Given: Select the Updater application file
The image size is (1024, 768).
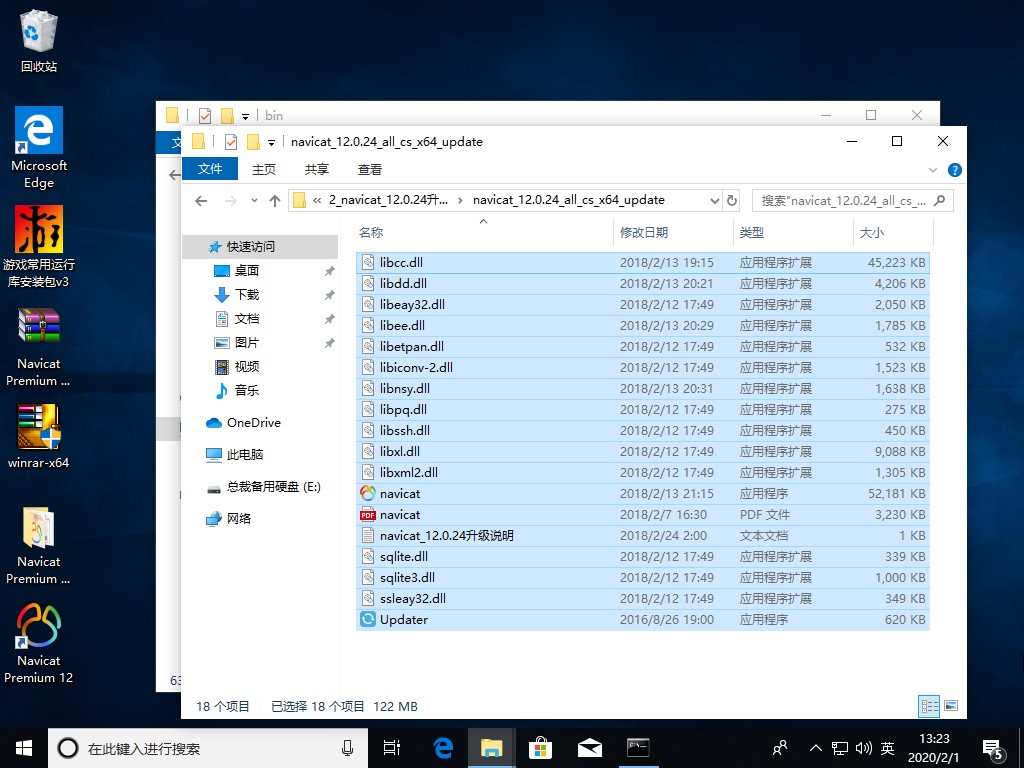Looking at the screenshot, I should [643, 620].
